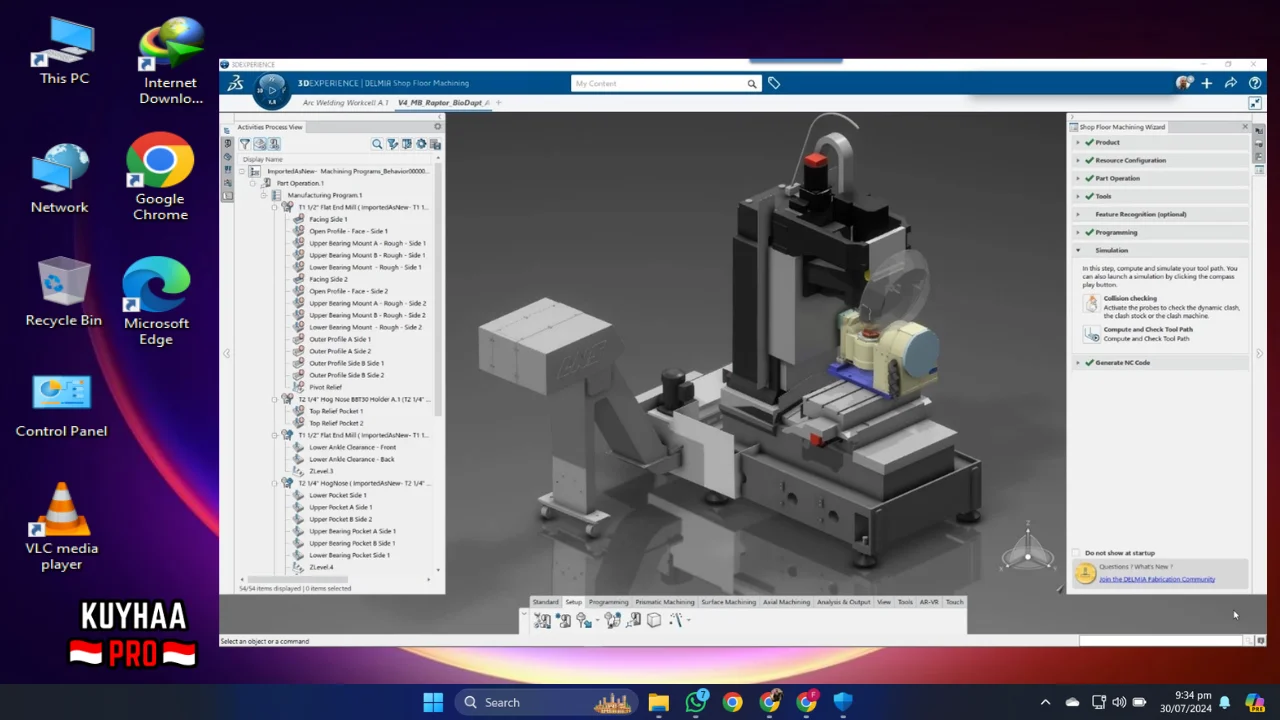The image size is (1280, 720).
Task: Expand the Part Operation wizard step
Action: [x=1078, y=178]
